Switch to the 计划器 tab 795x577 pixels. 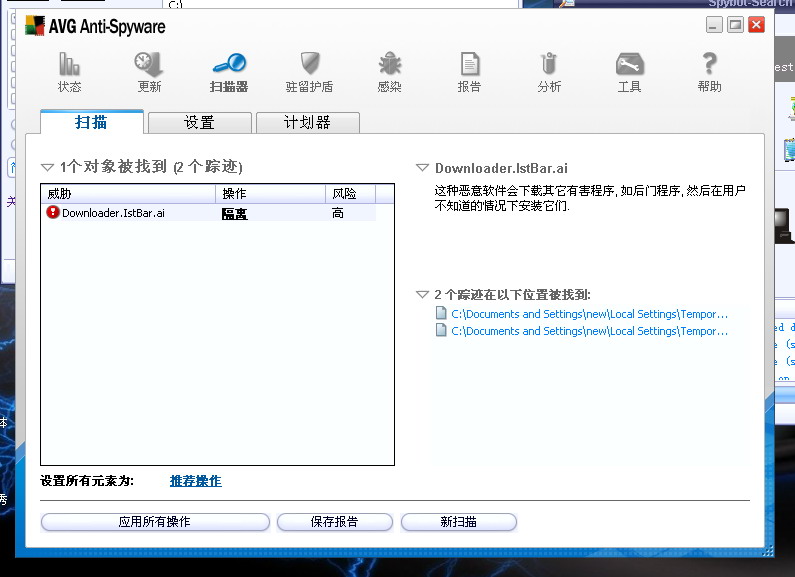308,123
